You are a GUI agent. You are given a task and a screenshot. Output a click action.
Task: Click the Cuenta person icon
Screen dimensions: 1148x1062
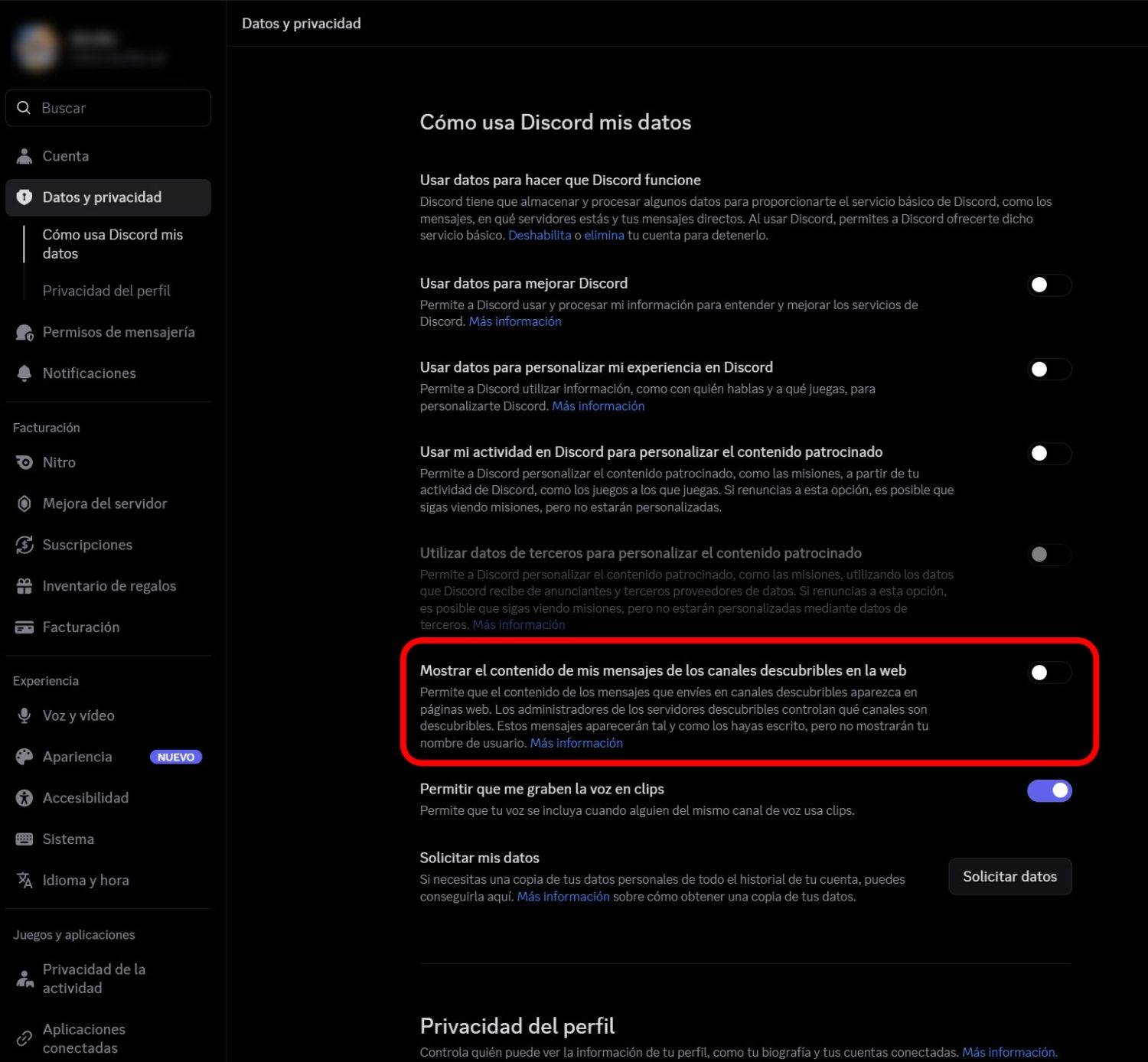[24, 156]
